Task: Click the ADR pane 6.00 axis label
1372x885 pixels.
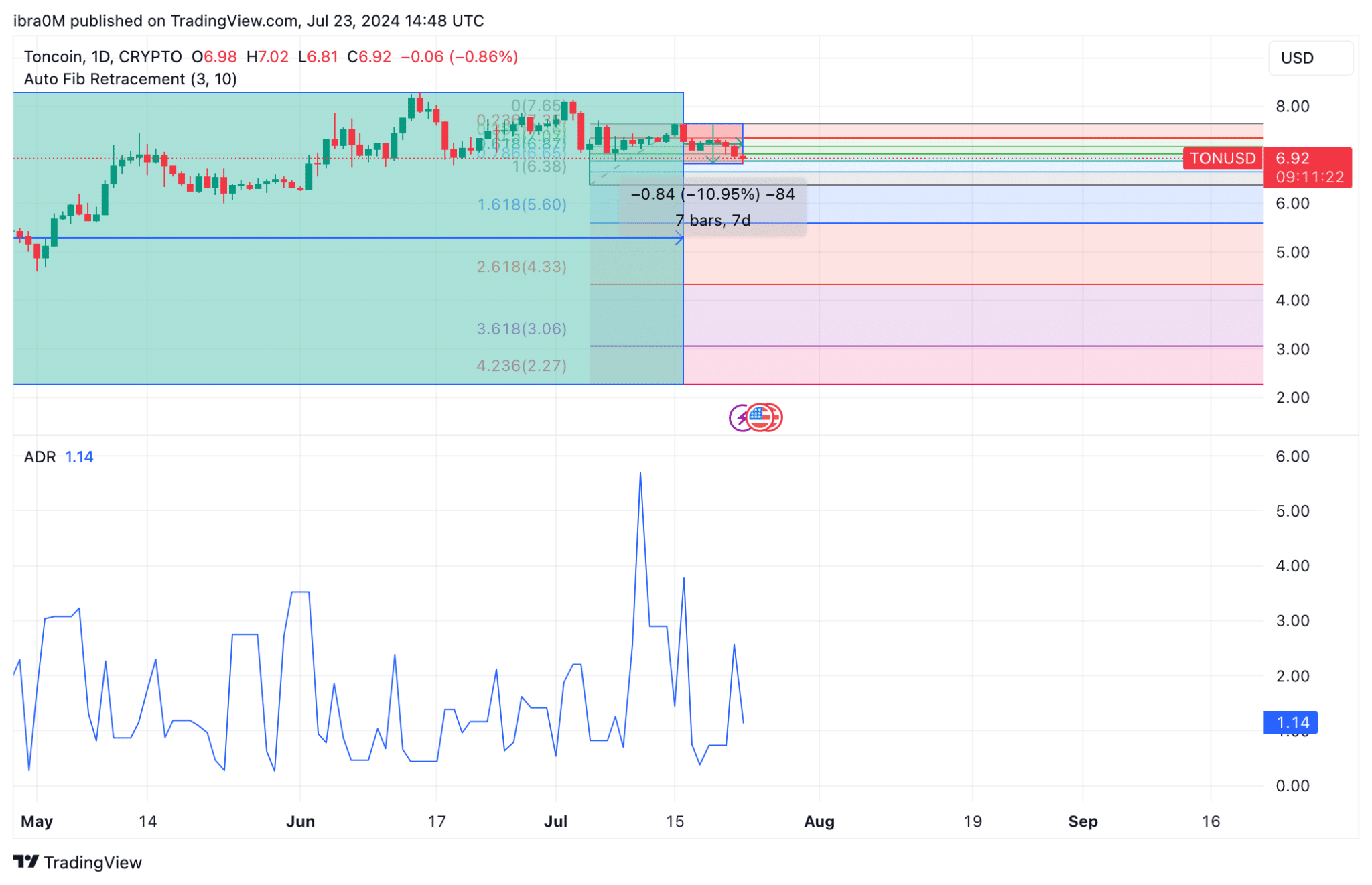Action: click(1292, 456)
